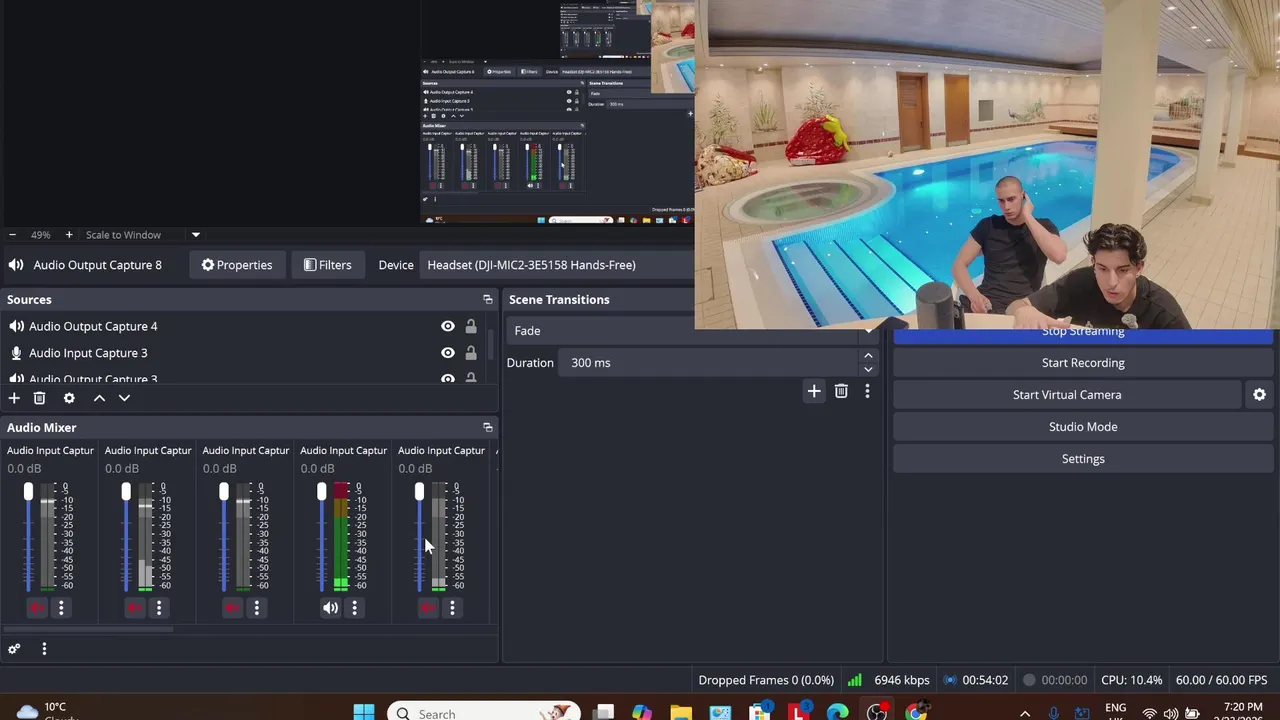
Task: Open three-dot menu of the unmuted mixer channel
Action: click(x=354, y=608)
